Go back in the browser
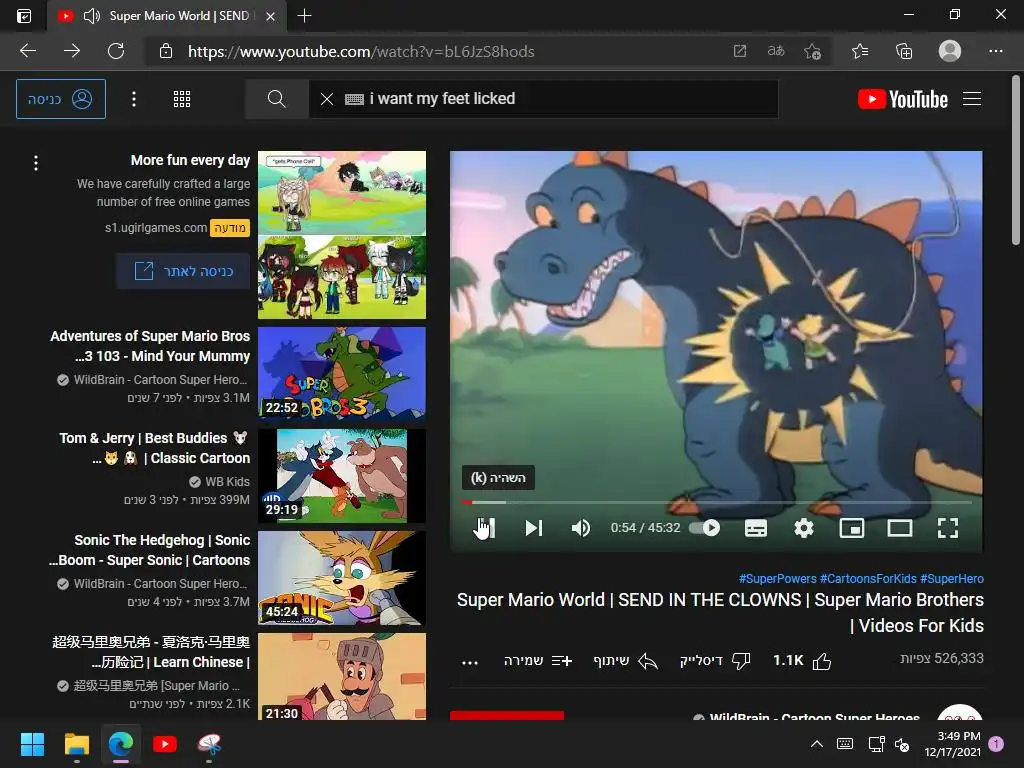 pos(28,51)
